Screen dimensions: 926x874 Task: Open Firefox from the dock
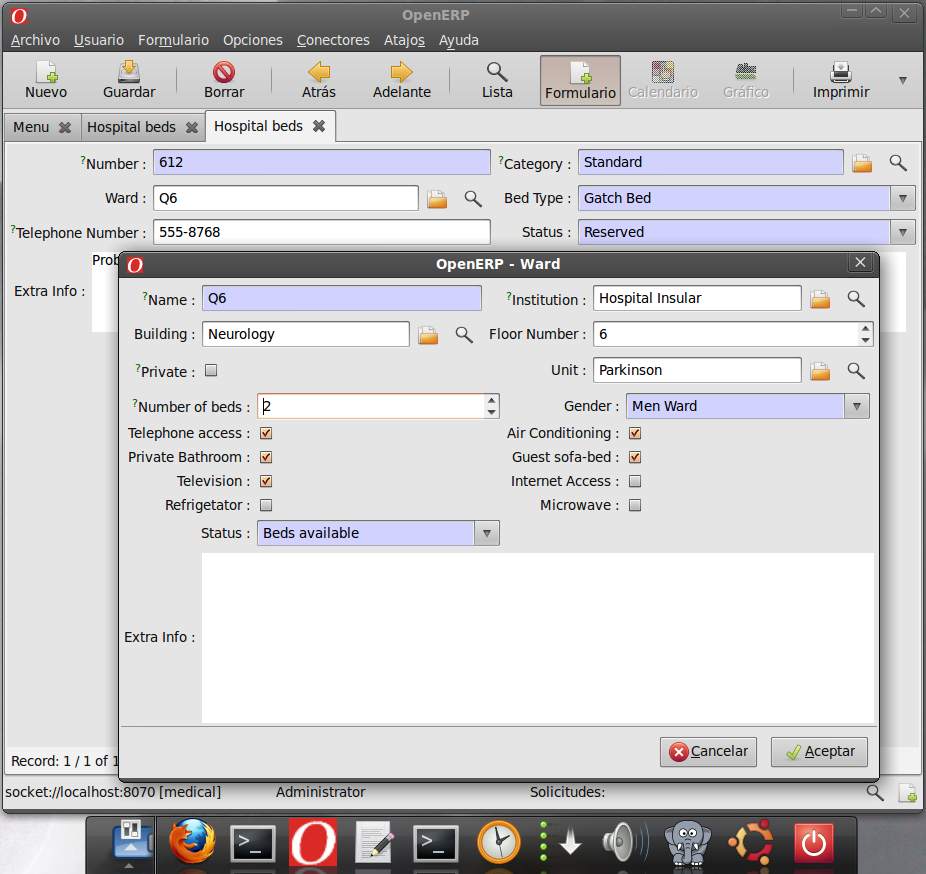(x=192, y=842)
